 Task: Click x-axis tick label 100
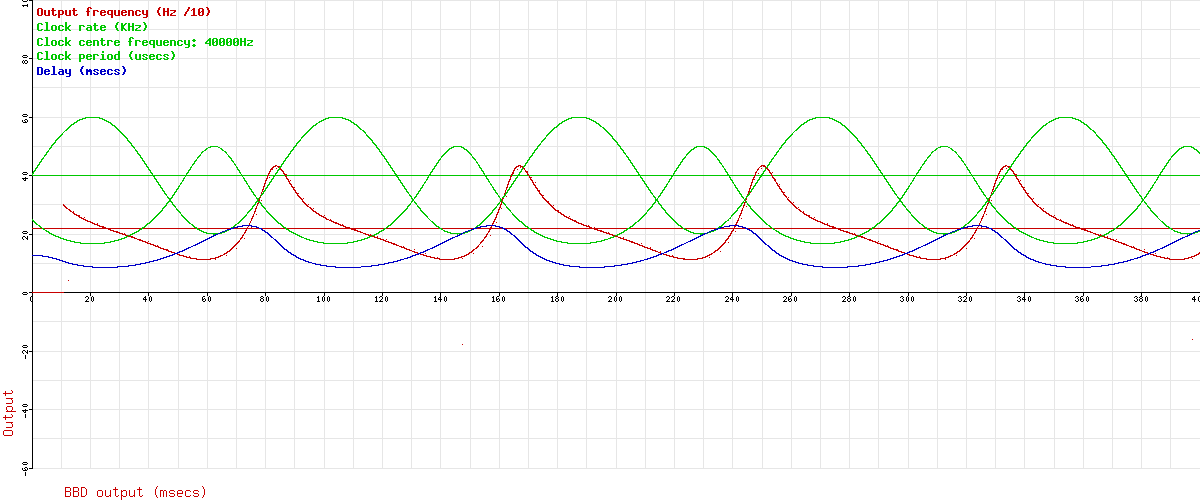323,299
